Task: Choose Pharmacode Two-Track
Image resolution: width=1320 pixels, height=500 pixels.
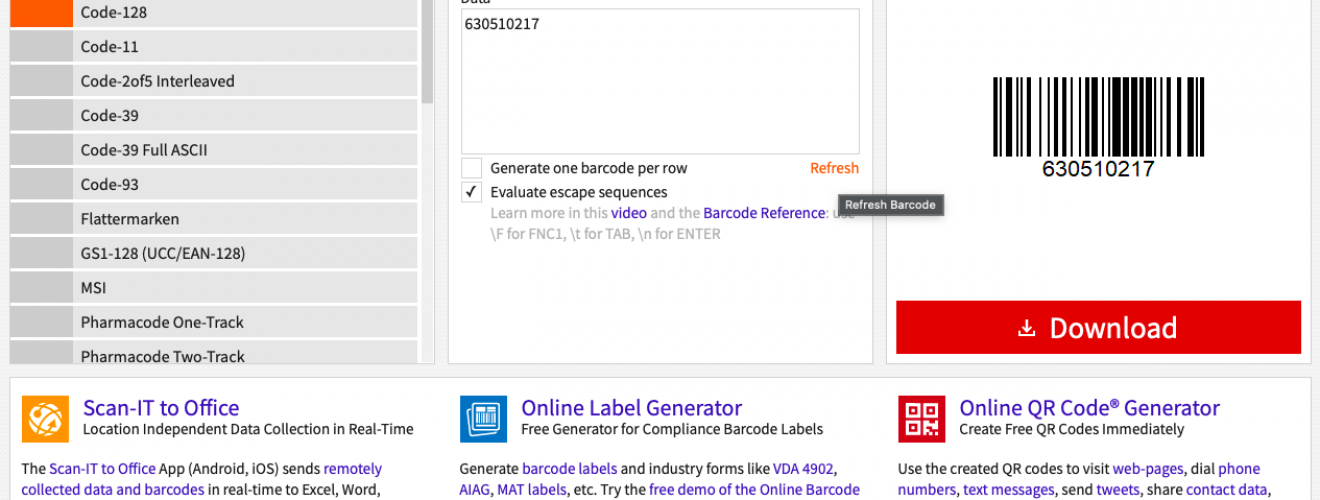Action: click(x=213, y=353)
